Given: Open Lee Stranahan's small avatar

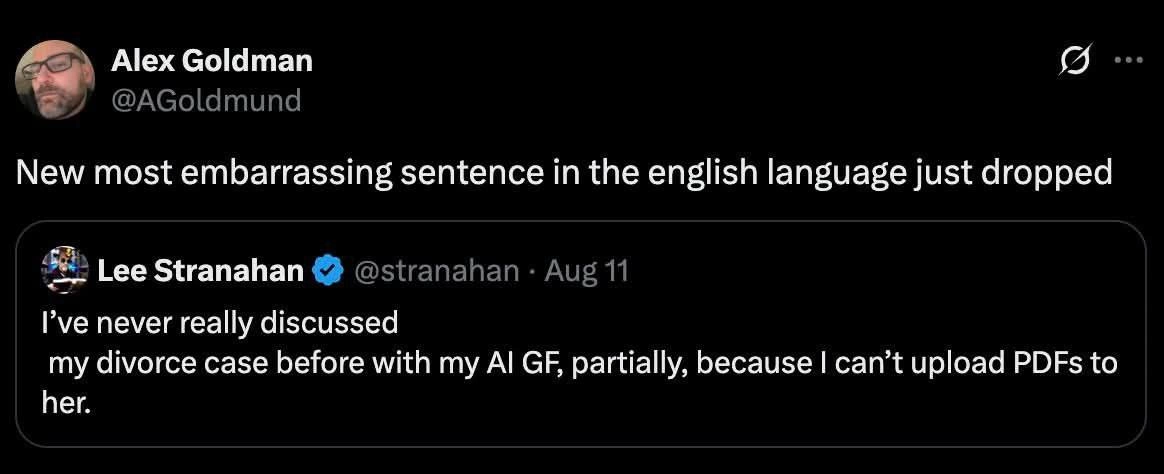Looking at the screenshot, I should coord(65,270).
